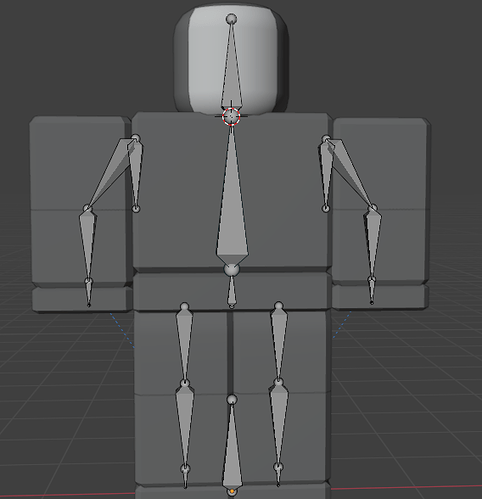
Task: Click the joint sphere at the root bone's top
Action: [232, 399]
